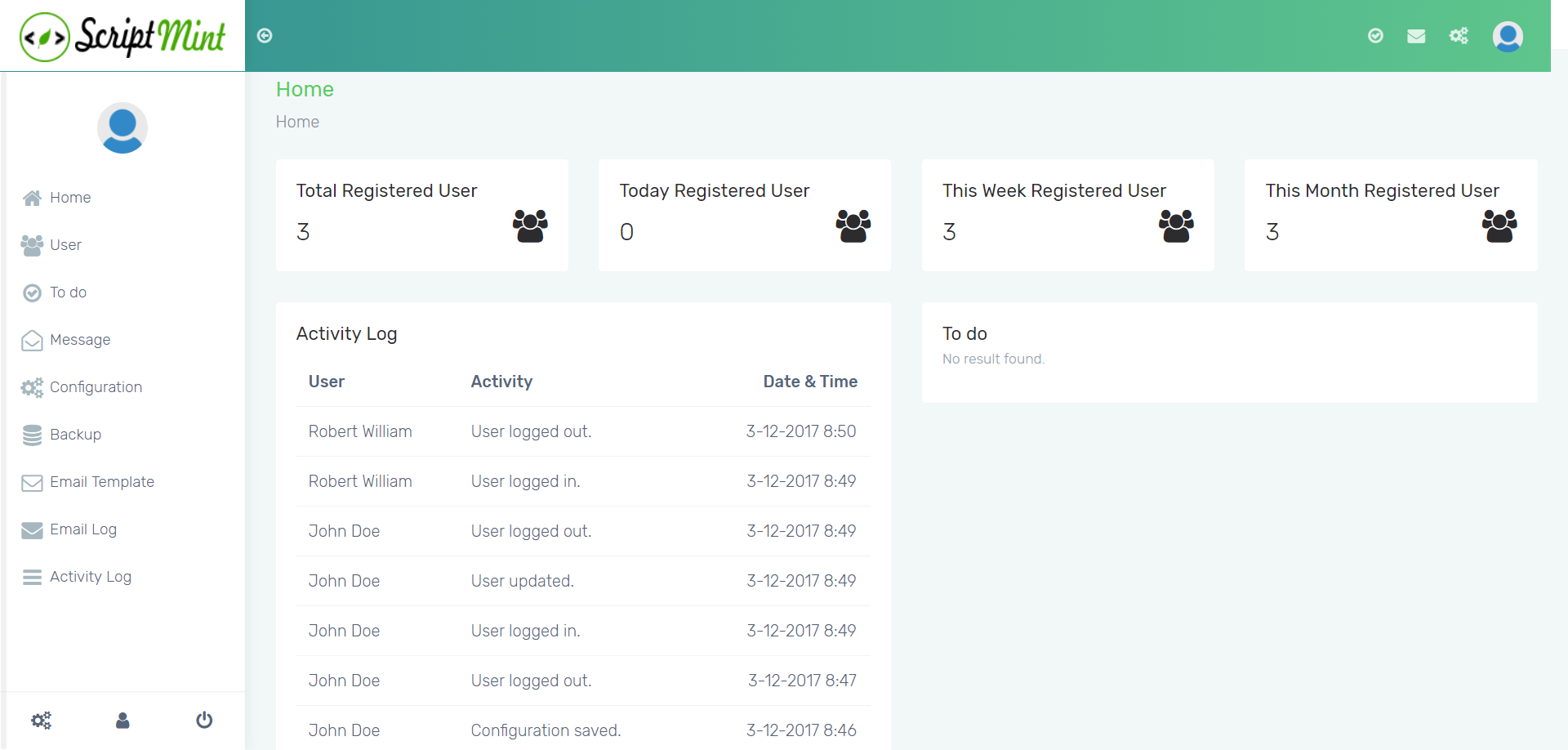Click users icon on Total Registered User card
The width and height of the screenshot is (1568, 750).
pos(530,225)
